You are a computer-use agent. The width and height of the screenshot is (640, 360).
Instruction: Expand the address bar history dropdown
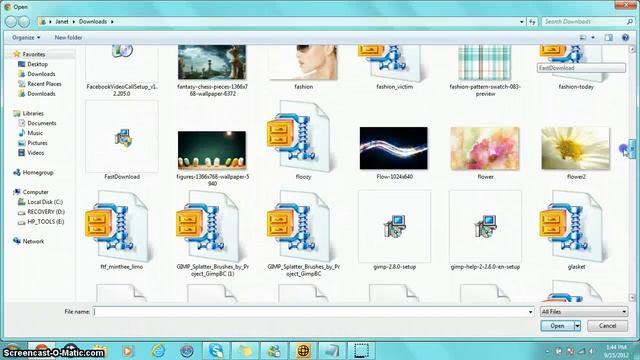click(x=522, y=22)
